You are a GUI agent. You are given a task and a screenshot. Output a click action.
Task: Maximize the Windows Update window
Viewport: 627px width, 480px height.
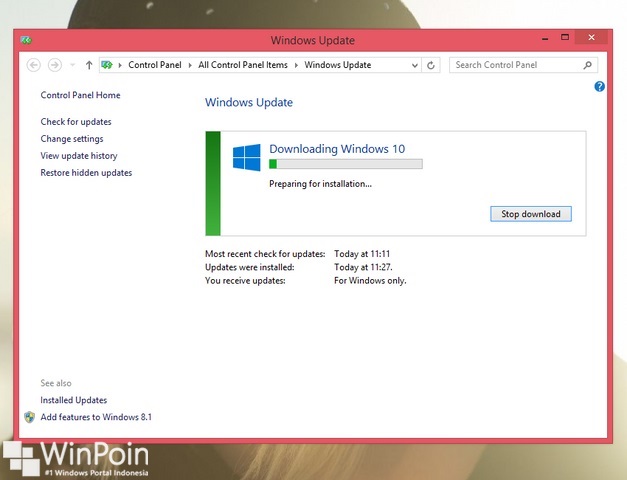pyautogui.click(x=565, y=38)
